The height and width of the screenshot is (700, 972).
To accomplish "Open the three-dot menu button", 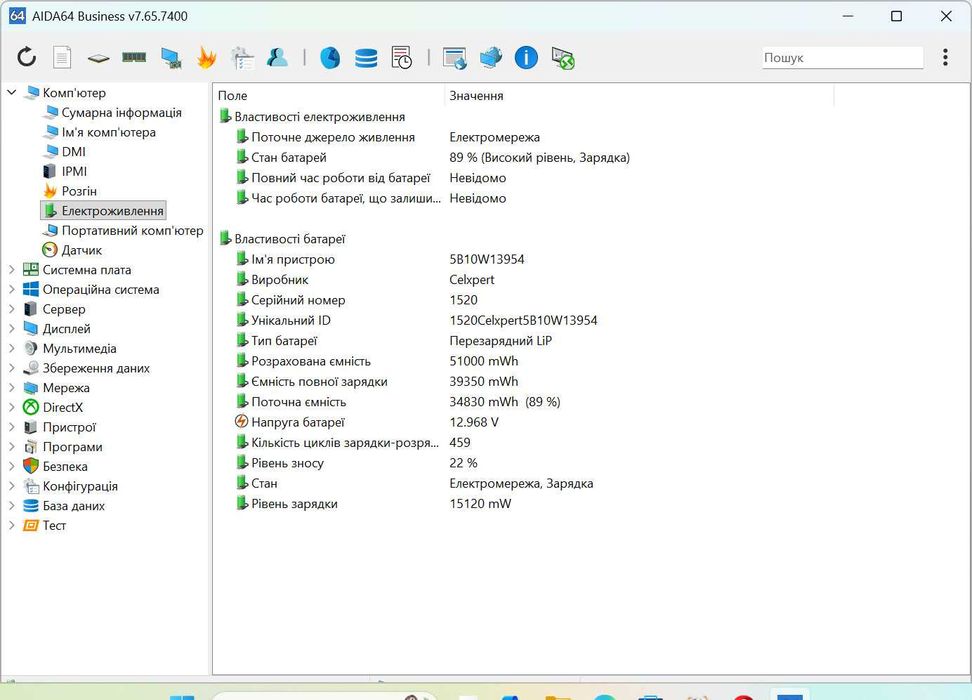I will (945, 58).
